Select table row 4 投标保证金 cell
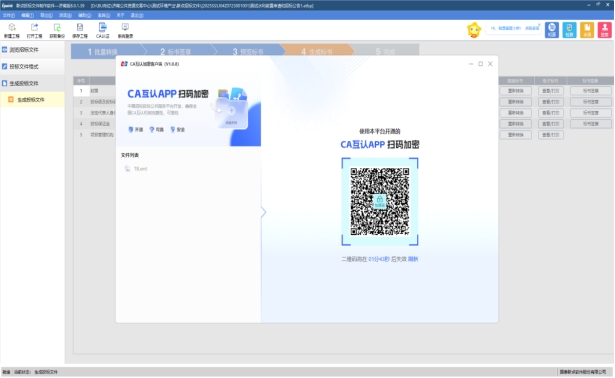Image resolution: width=615 pixels, height=378 pixels. 102,124
